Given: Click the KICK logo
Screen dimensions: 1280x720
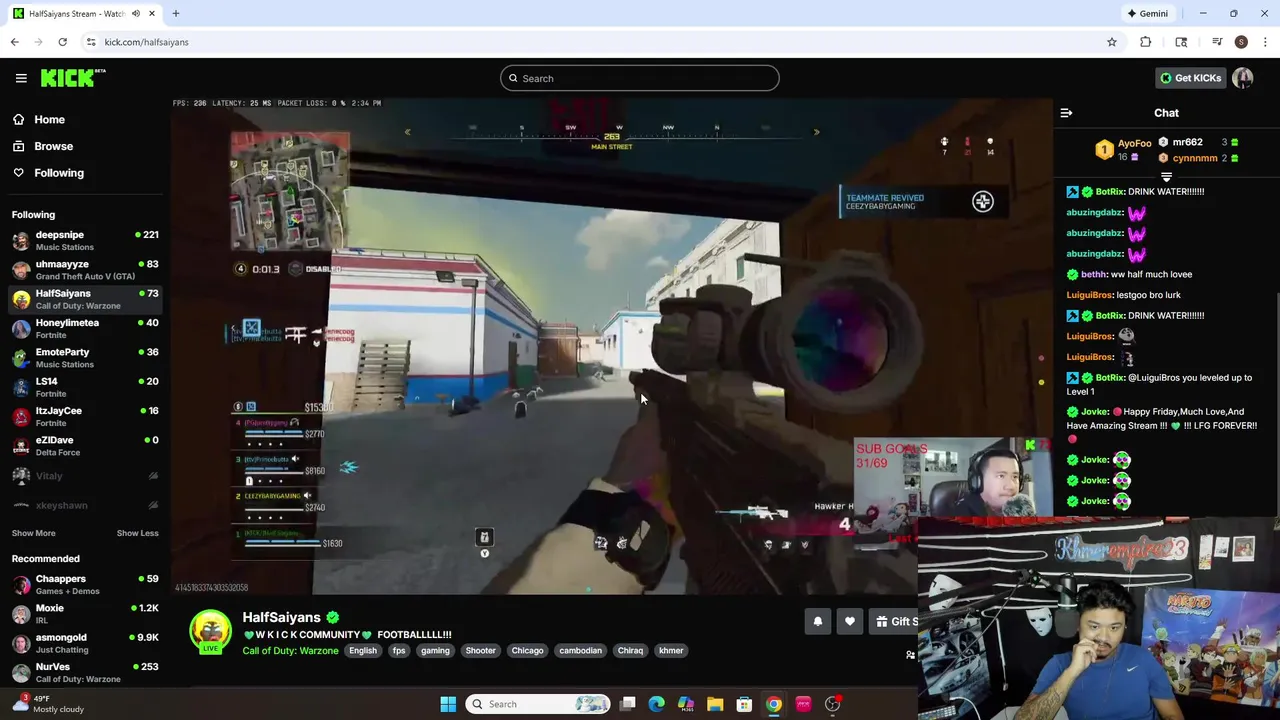Looking at the screenshot, I should [x=73, y=78].
